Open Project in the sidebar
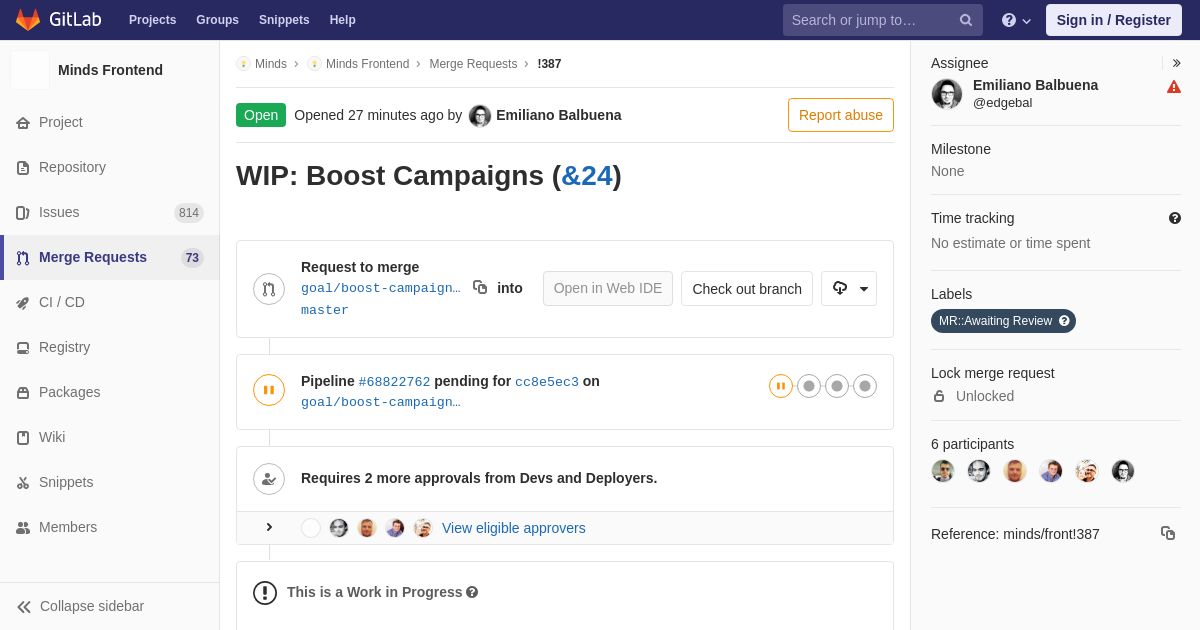The width and height of the screenshot is (1200, 630). pos(110,122)
